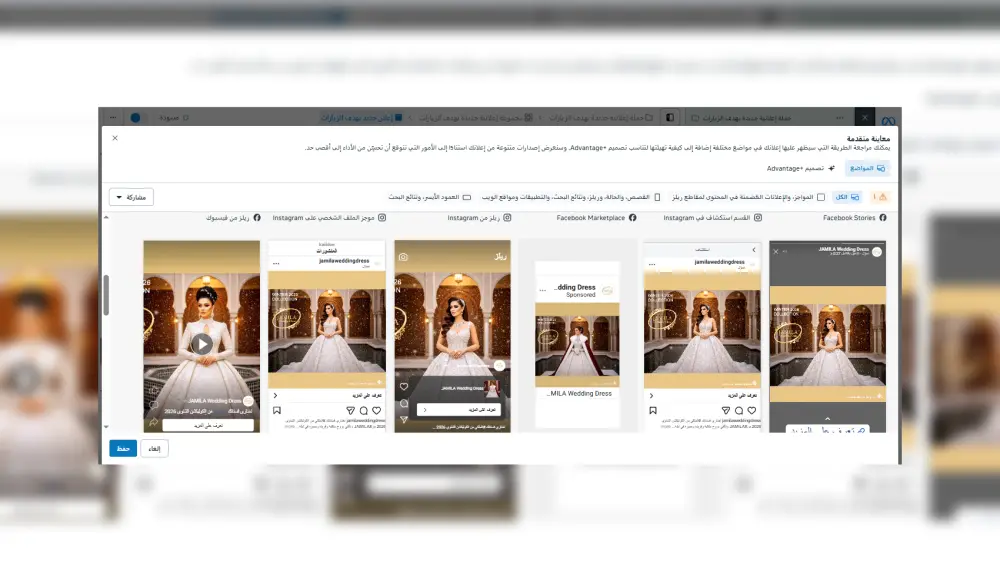This screenshot has height=571, width=1000.
Task: Click back chevron in Instagram Explore preview
Action: point(753,250)
